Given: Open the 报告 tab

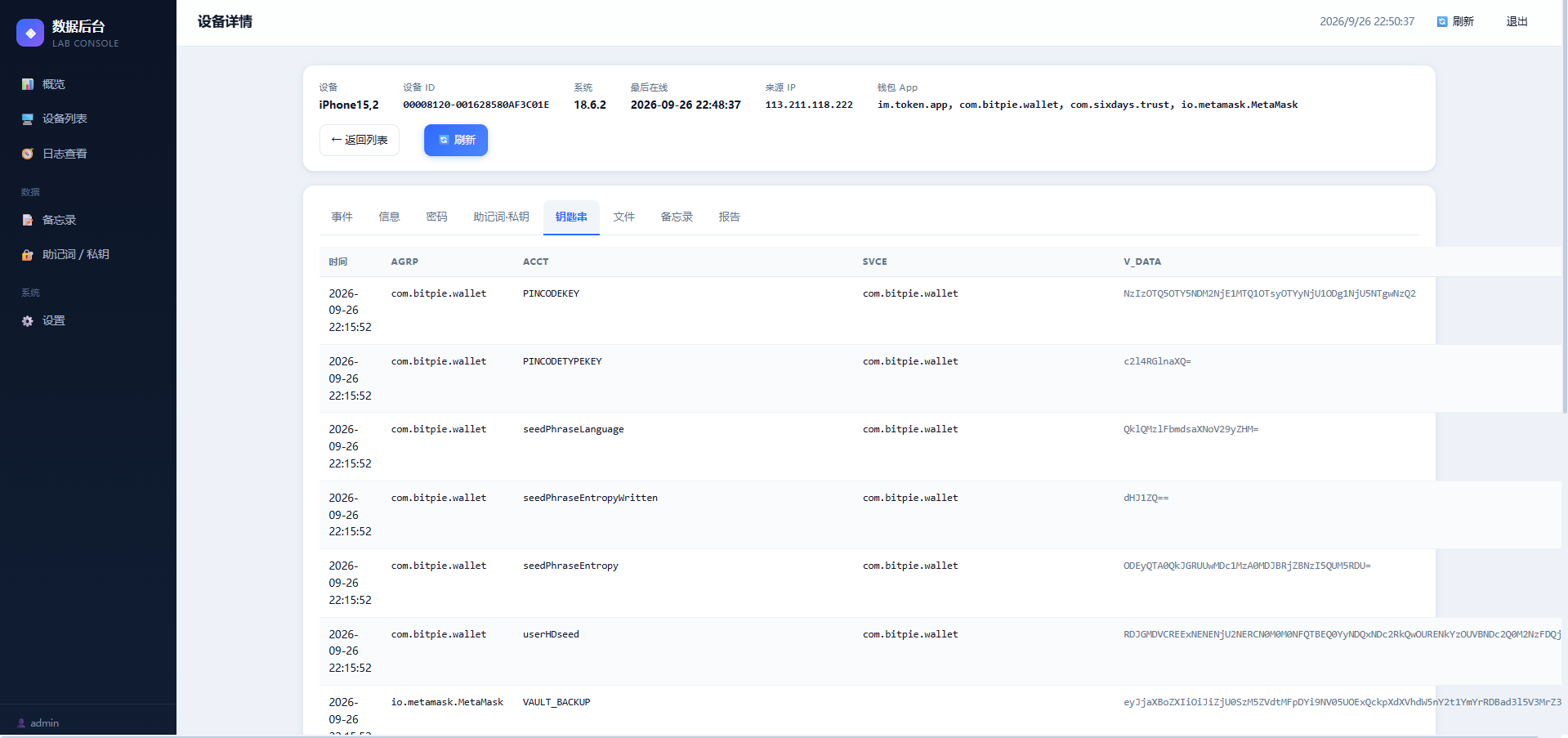Looking at the screenshot, I should pyautogui.click(x=730, y=217).
